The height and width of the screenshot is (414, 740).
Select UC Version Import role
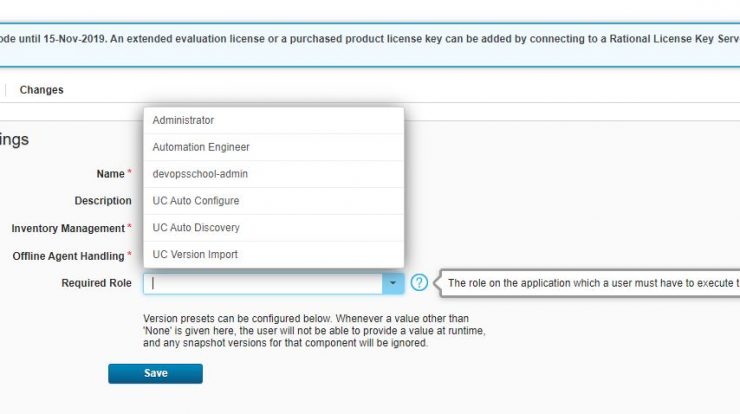pos(274,254)
